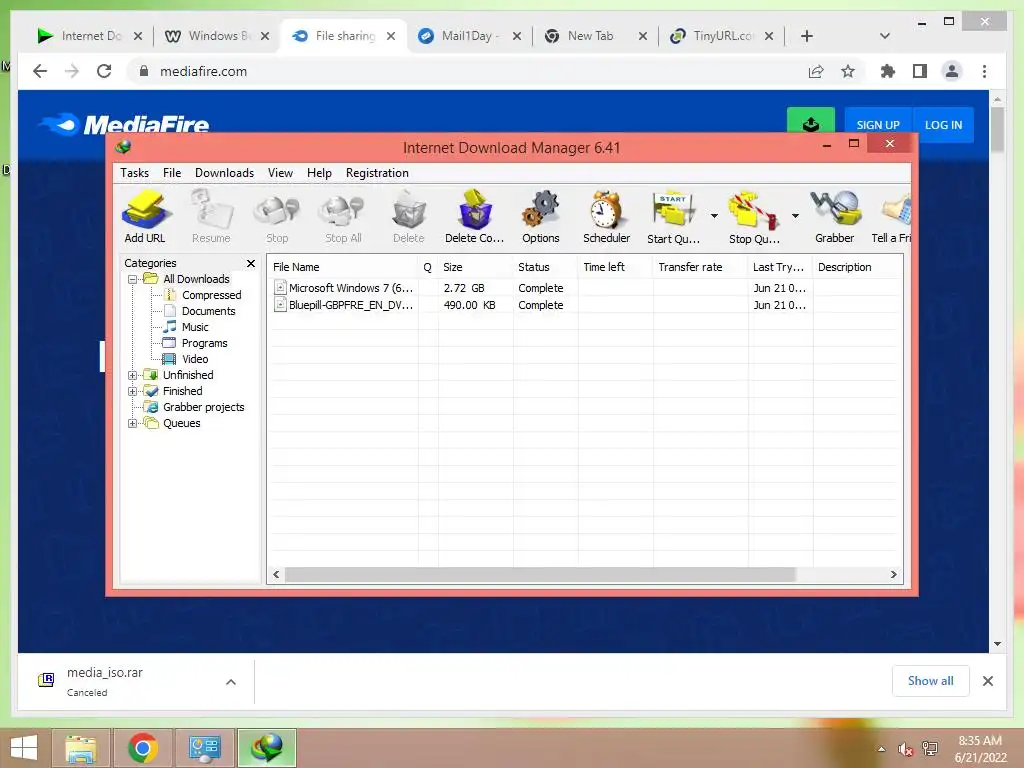The width and height of the screenshot is (1024, 768).
Task: Open Chrome from the taskbar
Action: (143, 748)
